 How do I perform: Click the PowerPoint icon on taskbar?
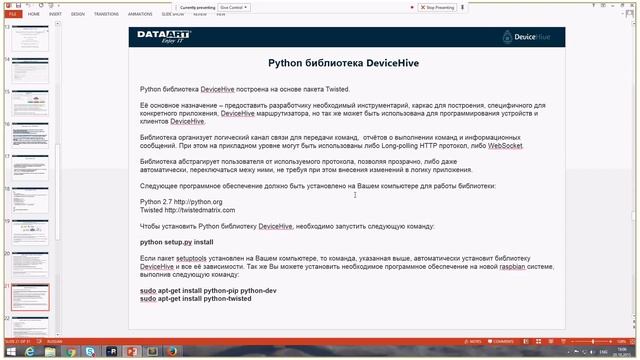131,351
